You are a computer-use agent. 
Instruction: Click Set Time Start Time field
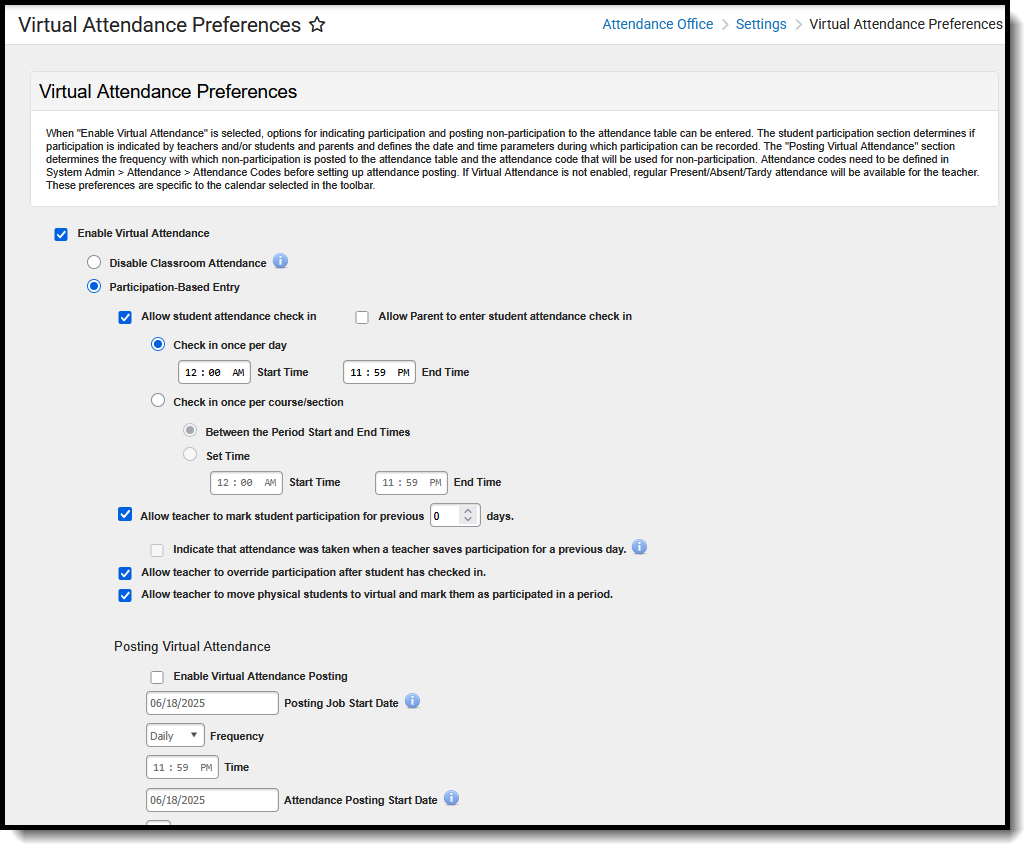click(x=246, y=483)
